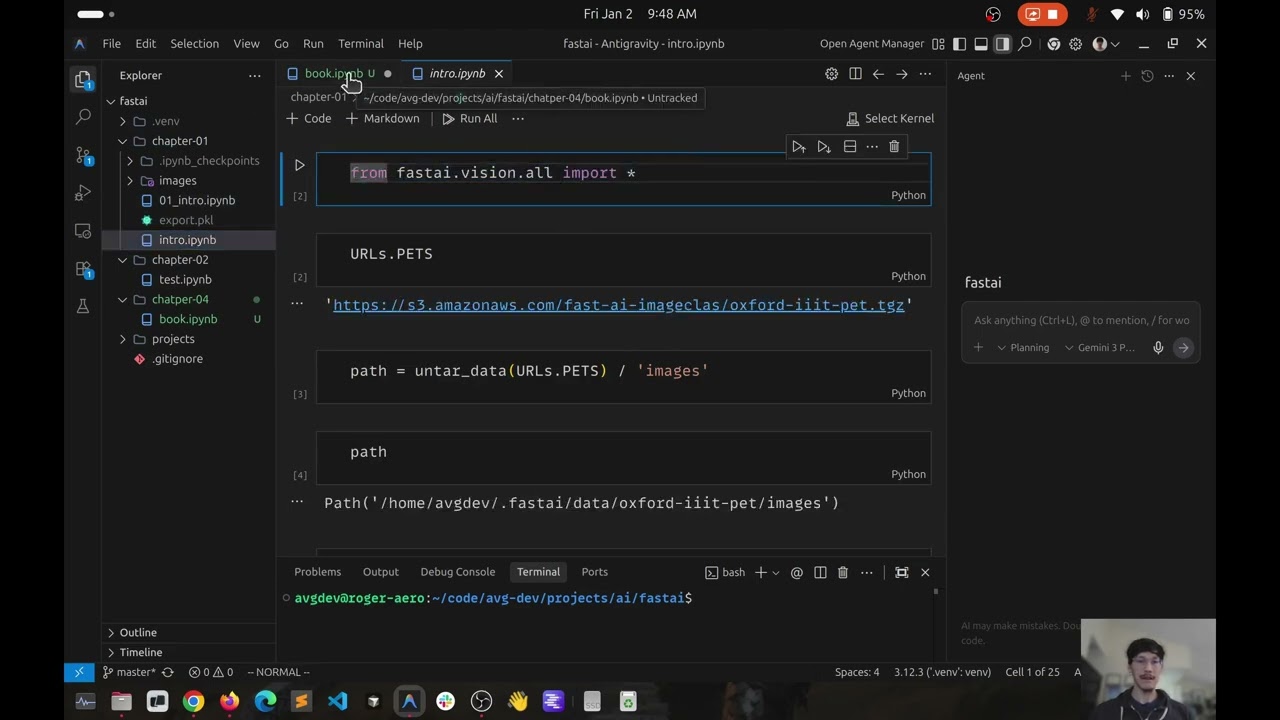The height and width of the screenshot is (720, 1280).
Task: Open the title bar search magnifier
Action: (x=1025, y=44)
